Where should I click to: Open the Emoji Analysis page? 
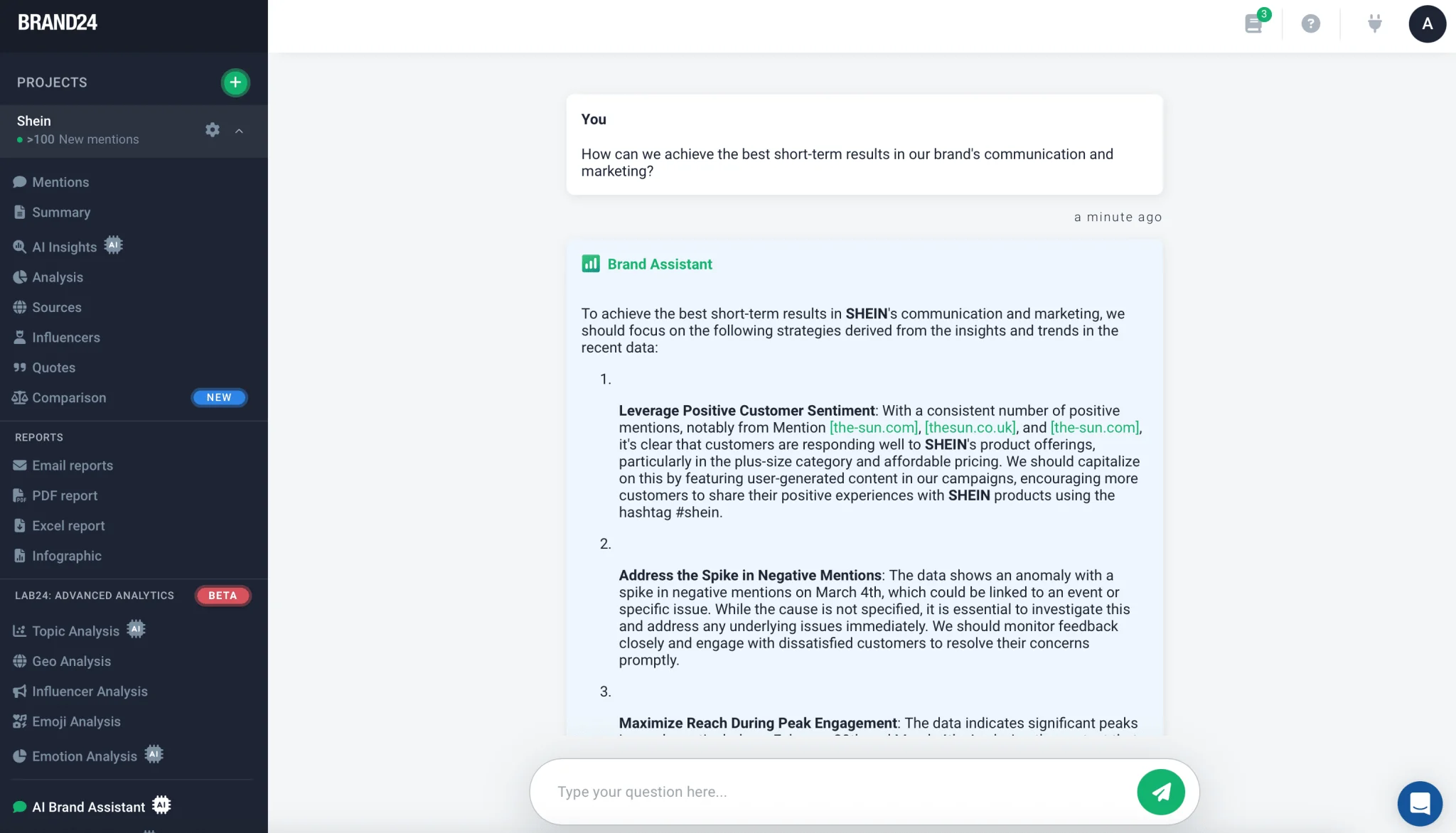[x=76, y=722]
